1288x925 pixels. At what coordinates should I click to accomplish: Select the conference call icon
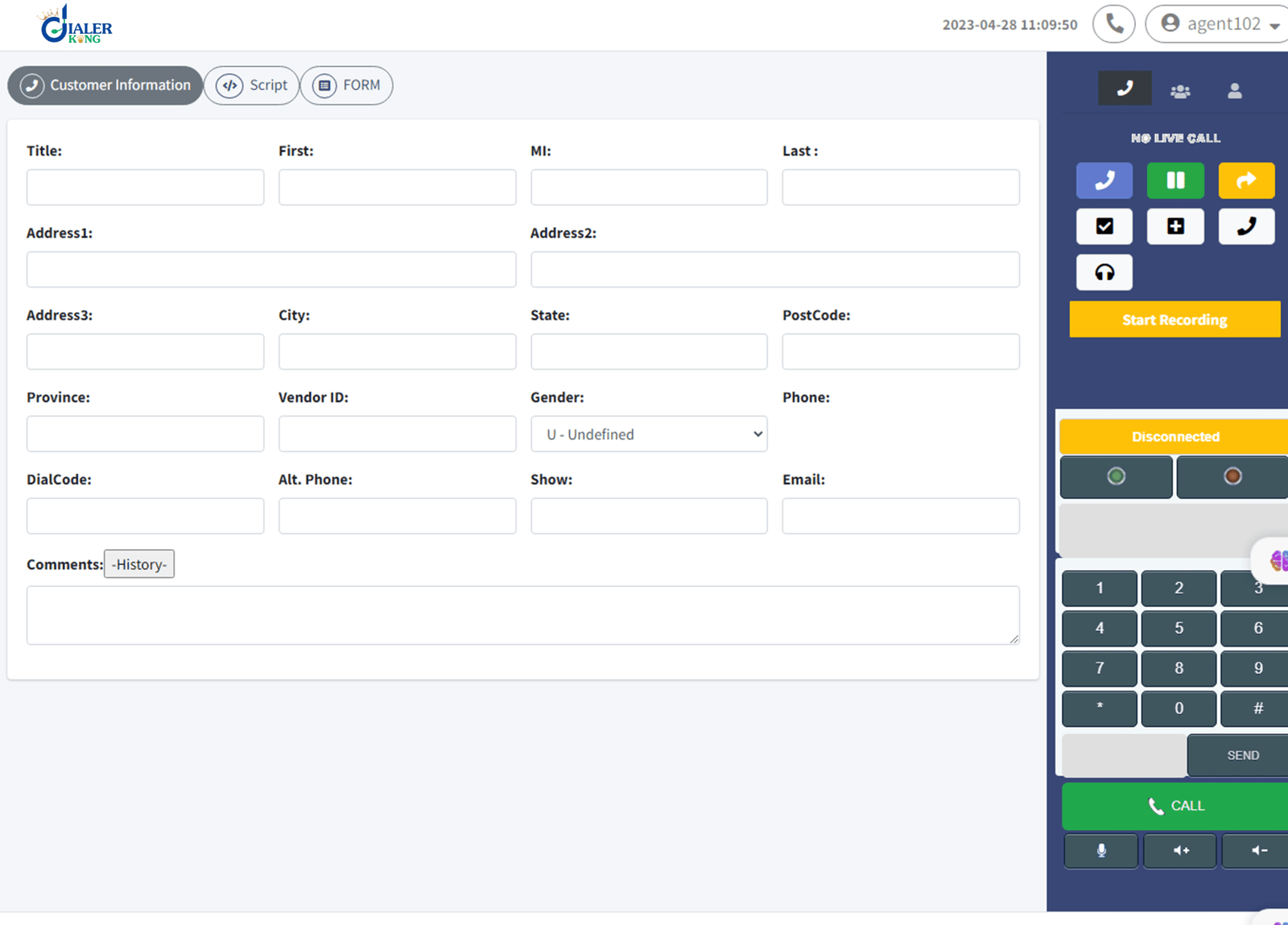coord(1180,89)
